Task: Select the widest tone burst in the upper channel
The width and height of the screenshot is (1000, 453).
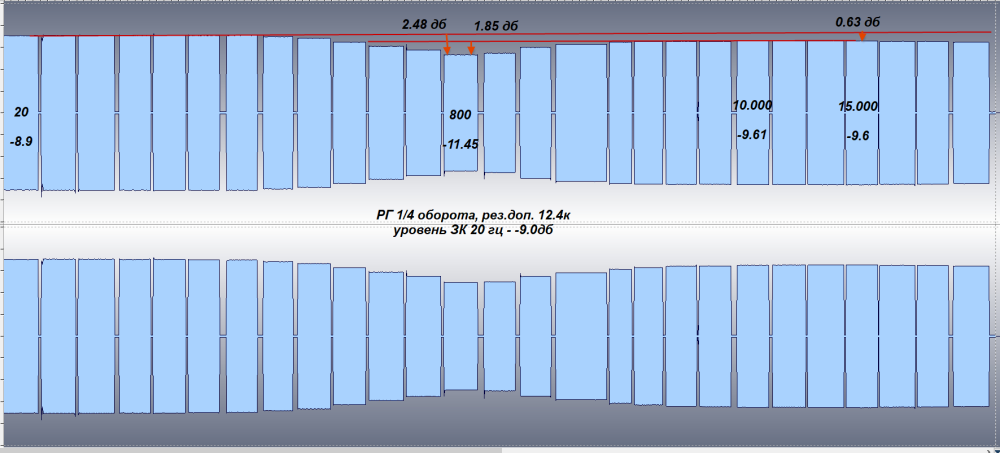Action: 580,113
